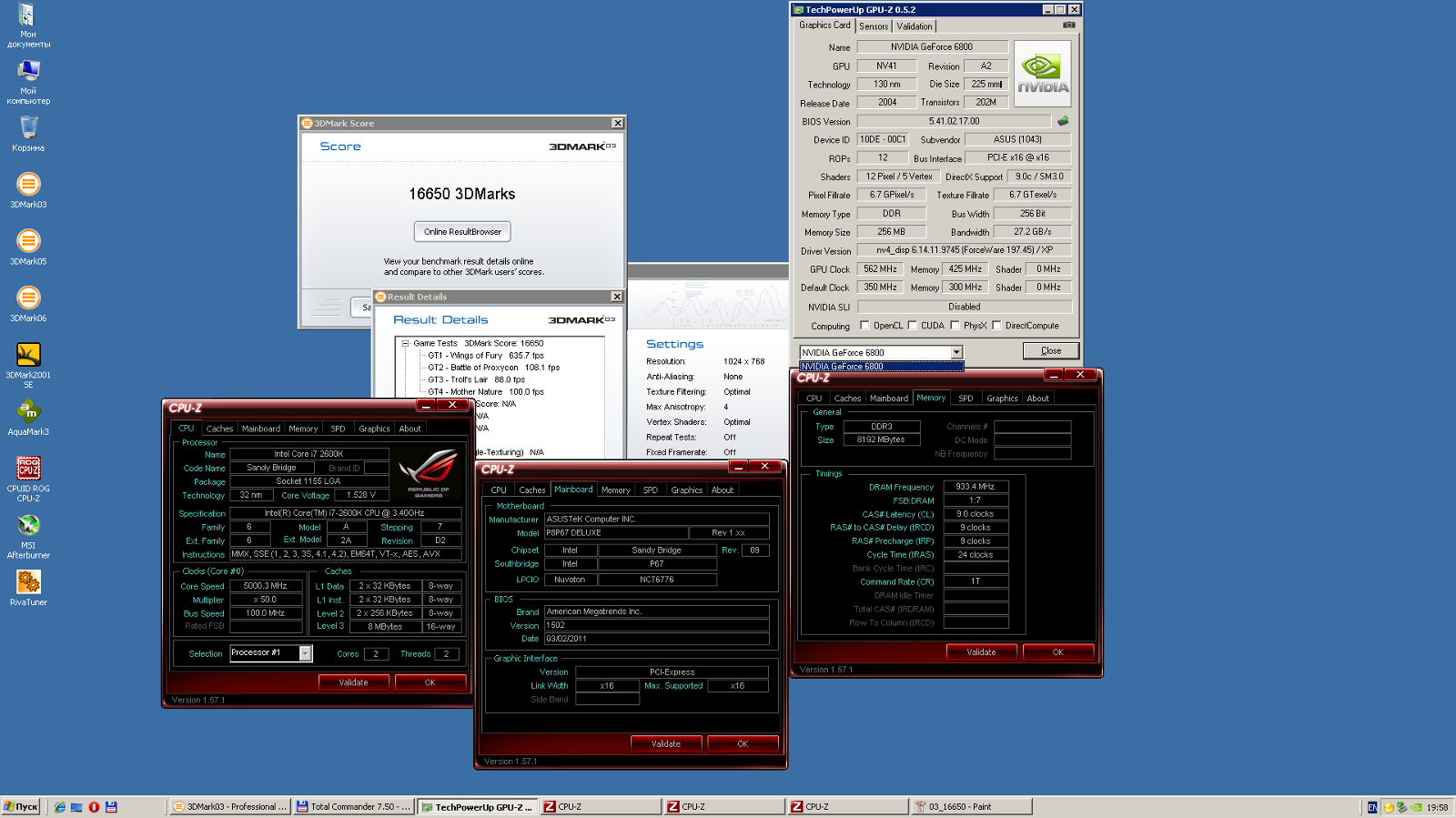
Task: Open Caches tab in left CPU-Z window
Action: coord(219,429)
